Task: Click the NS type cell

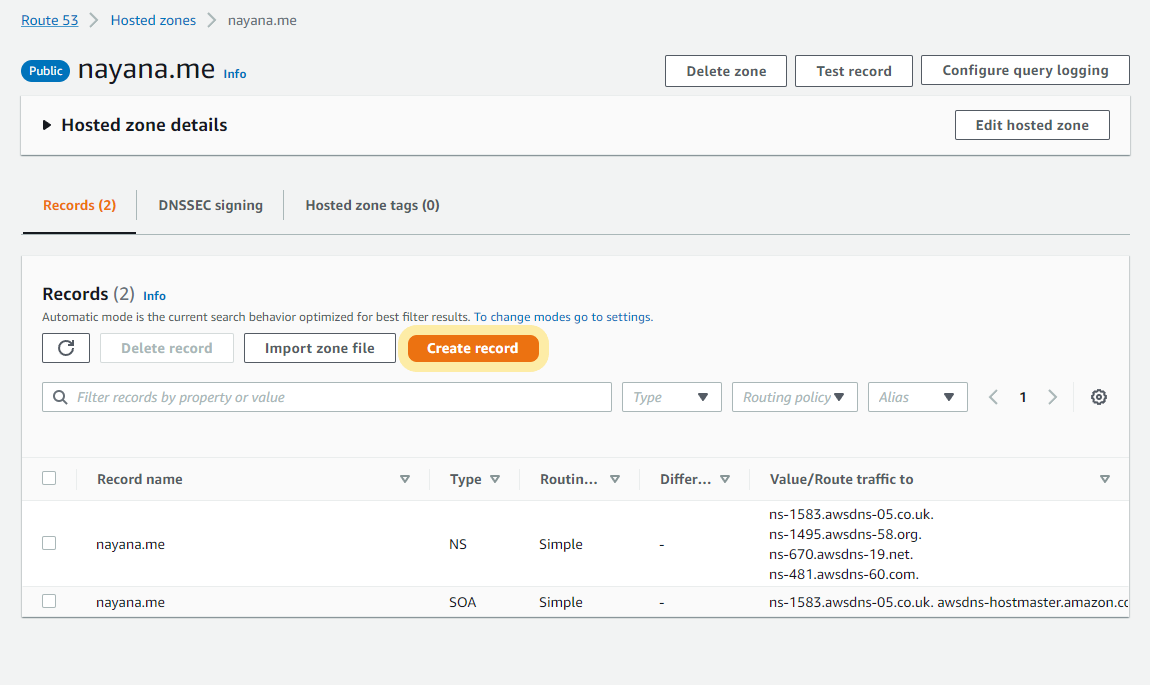Action: pyautogui.click(x=458, y=544)
